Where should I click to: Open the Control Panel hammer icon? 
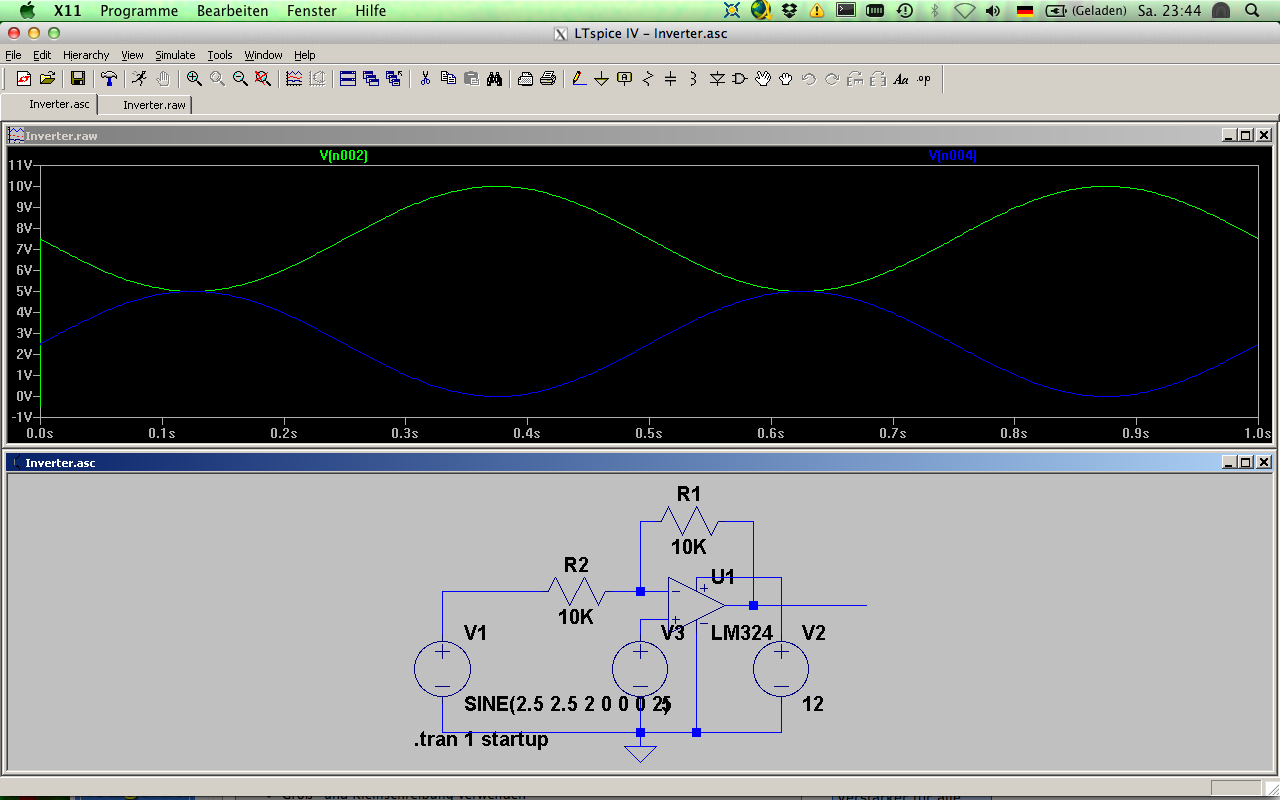(109, 79)
